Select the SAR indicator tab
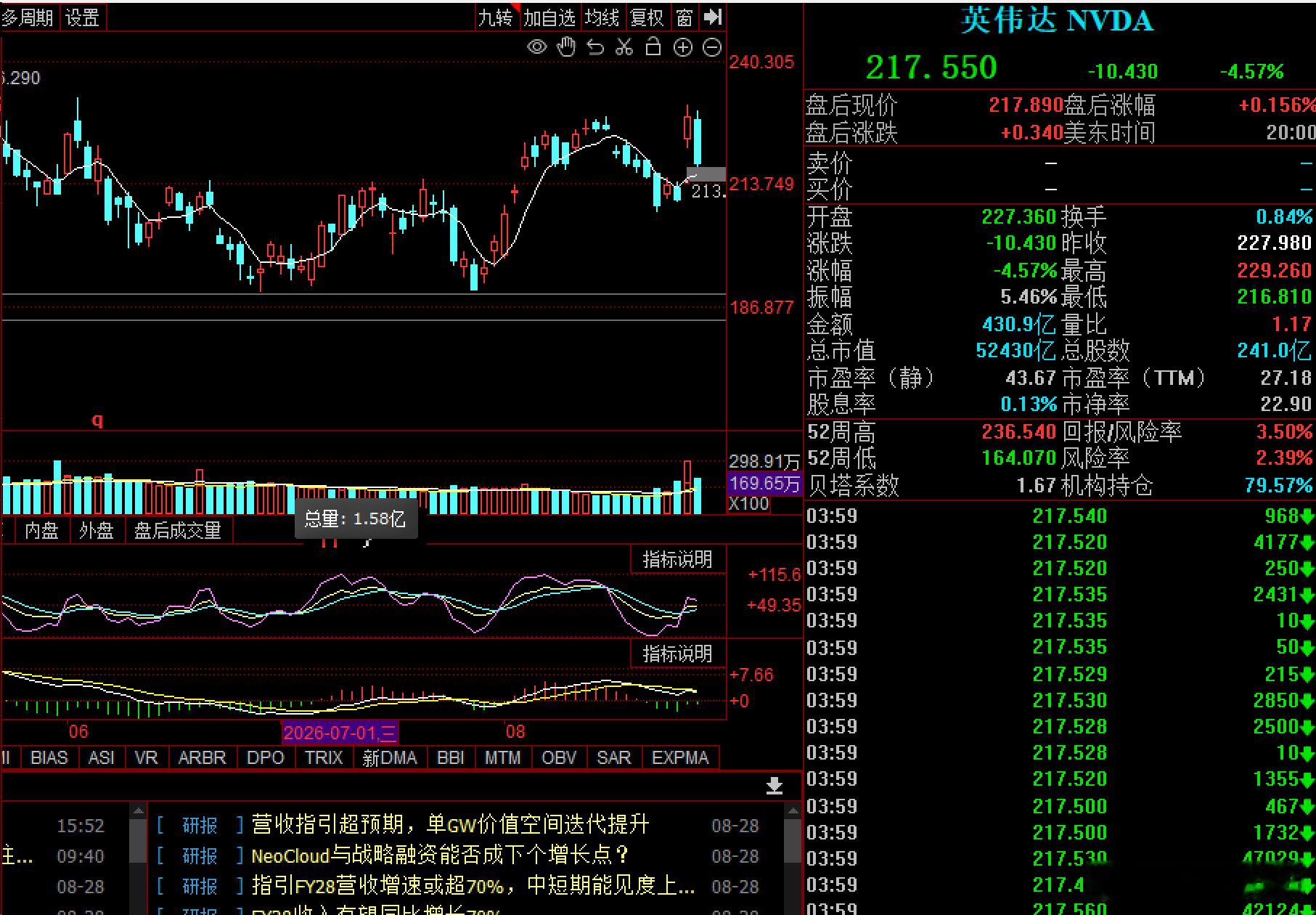This screenshot has height=915, width=1316. pyautogui.click(x=614, y=757)
